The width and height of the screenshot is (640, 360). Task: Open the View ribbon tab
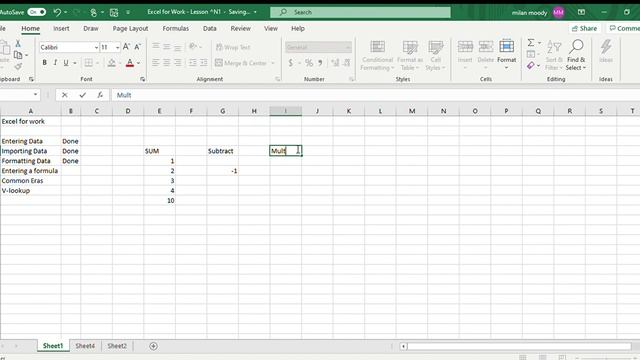[271, 29]
